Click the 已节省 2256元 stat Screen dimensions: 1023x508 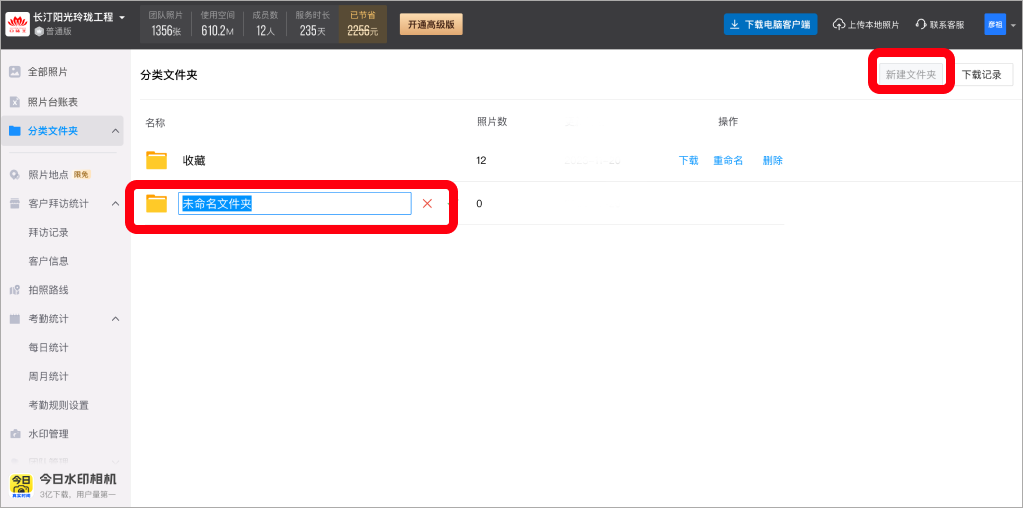point(363,24)
